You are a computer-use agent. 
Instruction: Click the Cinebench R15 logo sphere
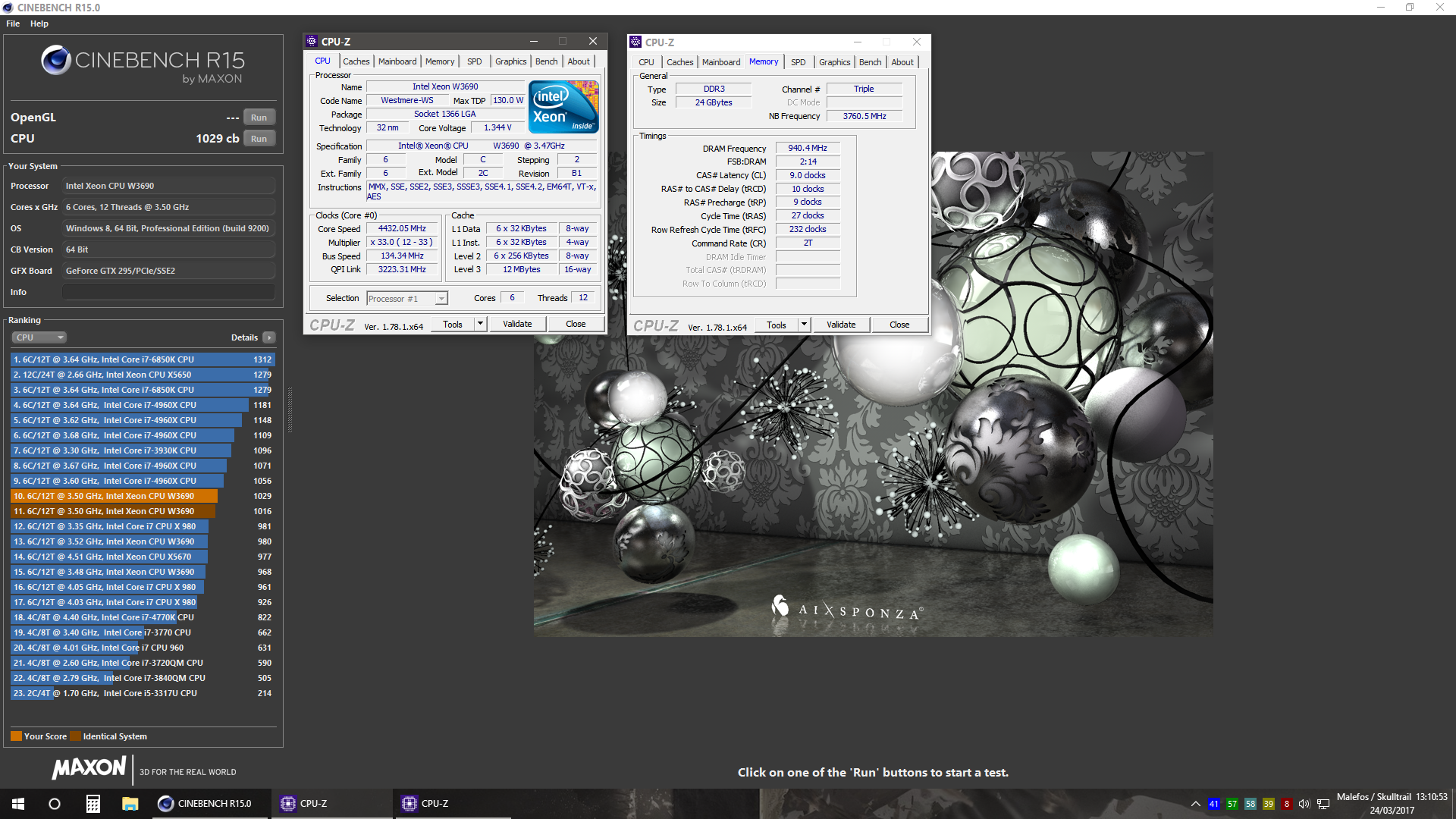pos(56,60)
